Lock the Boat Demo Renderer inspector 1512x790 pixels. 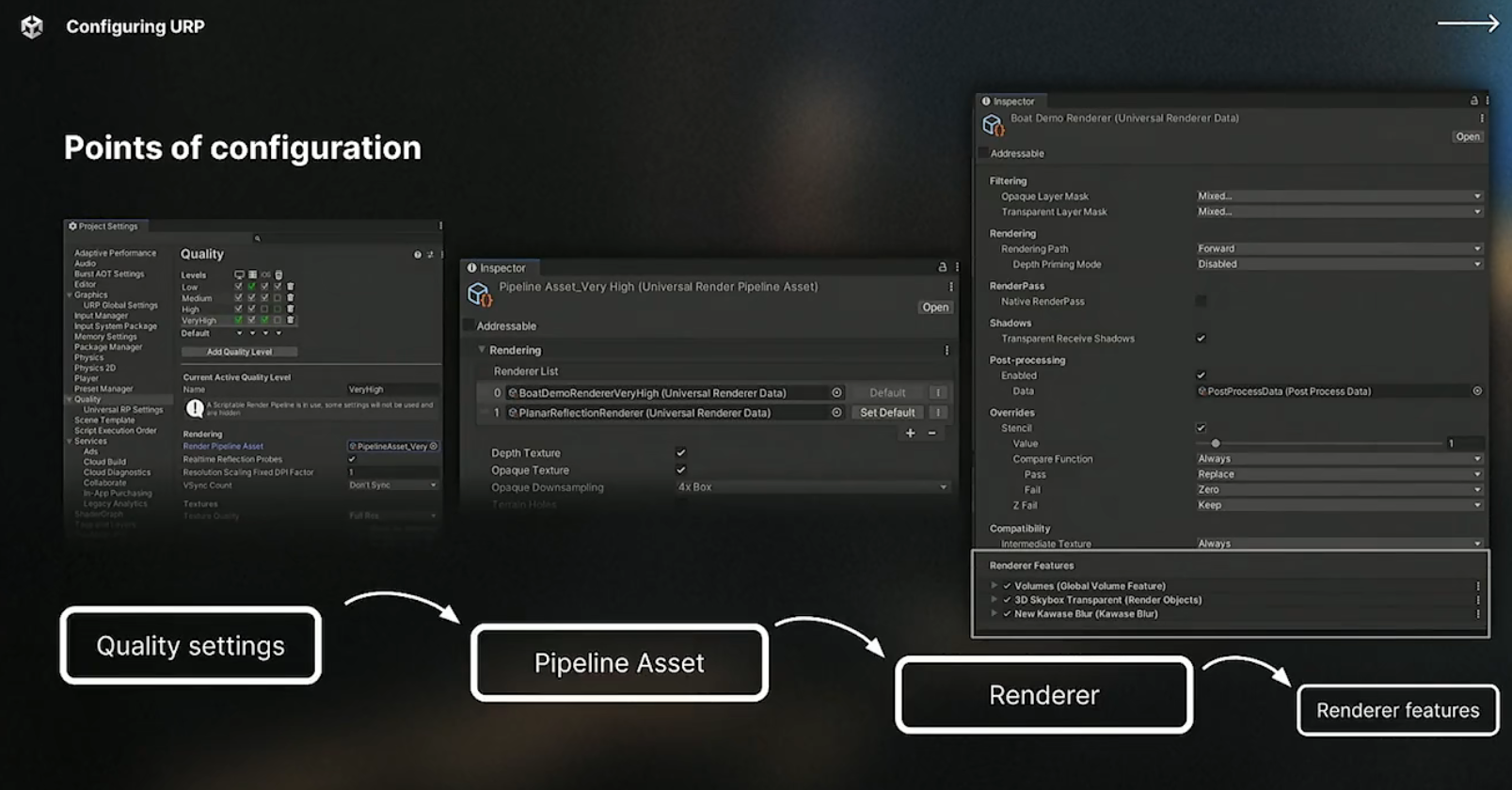click(1474, 101)
